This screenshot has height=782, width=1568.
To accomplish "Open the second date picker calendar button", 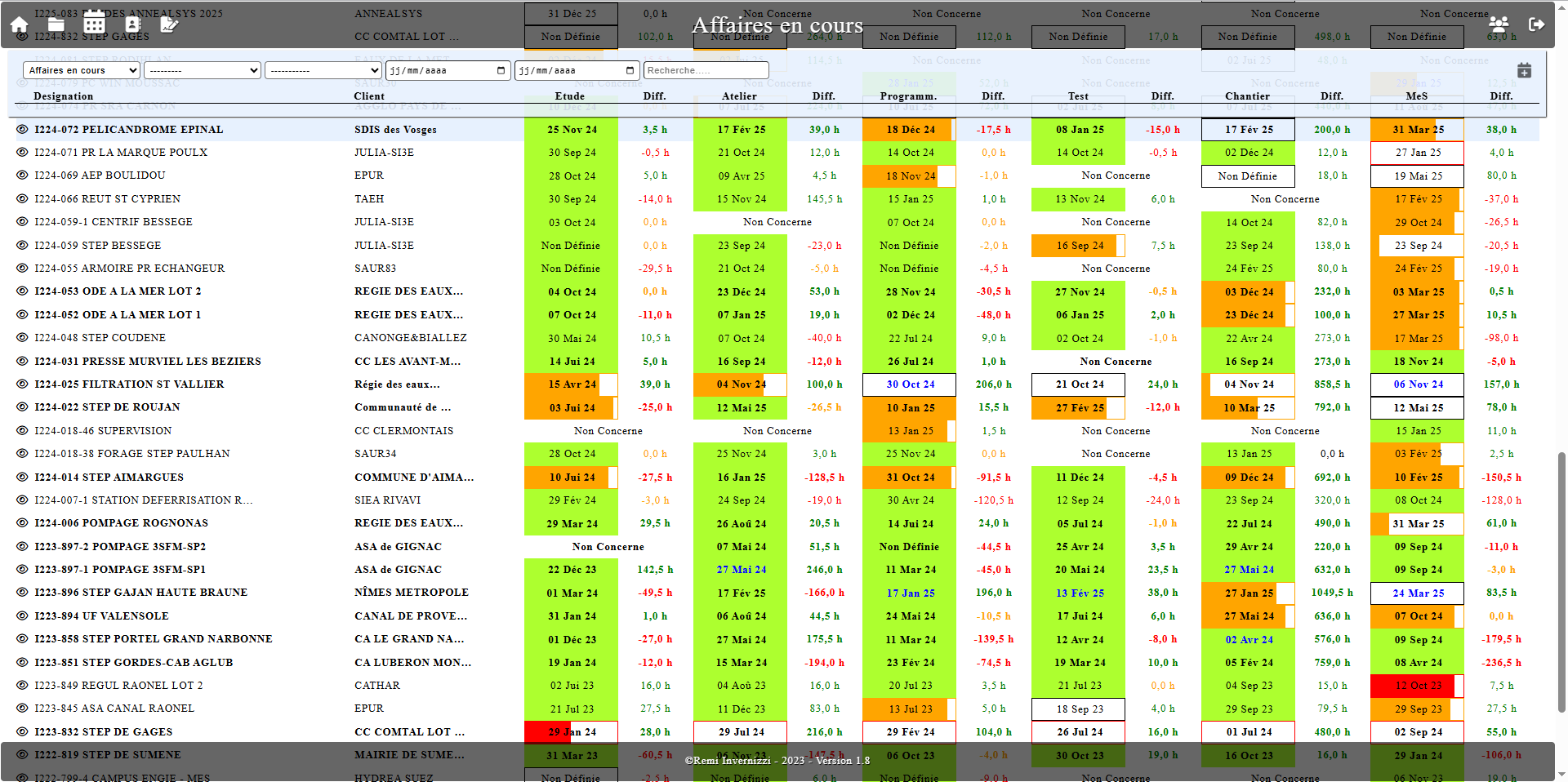I will (x=630, y=70).
